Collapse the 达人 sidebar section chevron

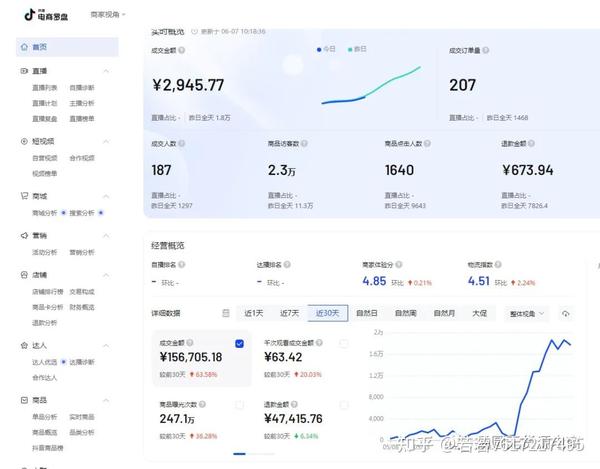point(106,345)
